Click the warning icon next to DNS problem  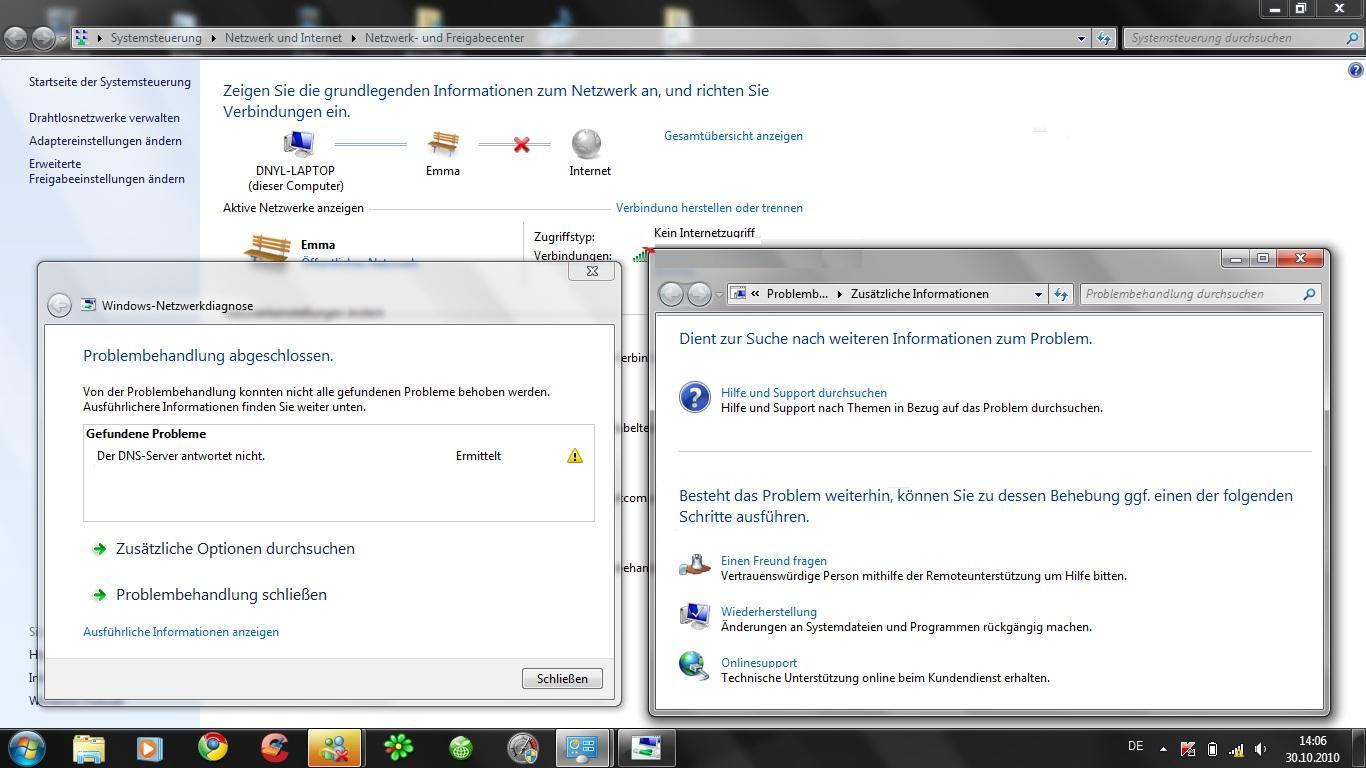click(574, 456)
